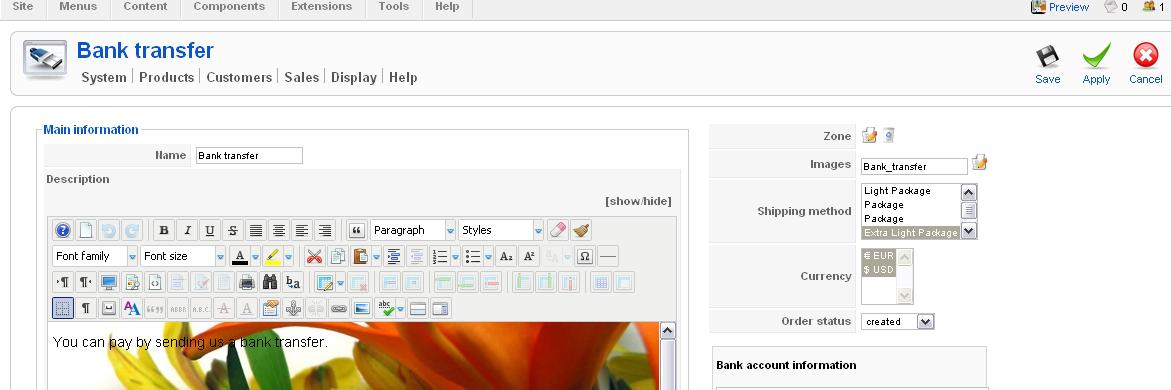This screenshot has height=390, width=1171.
Task: Click the scissors cut icon
Action: click(x=314, y=256)
